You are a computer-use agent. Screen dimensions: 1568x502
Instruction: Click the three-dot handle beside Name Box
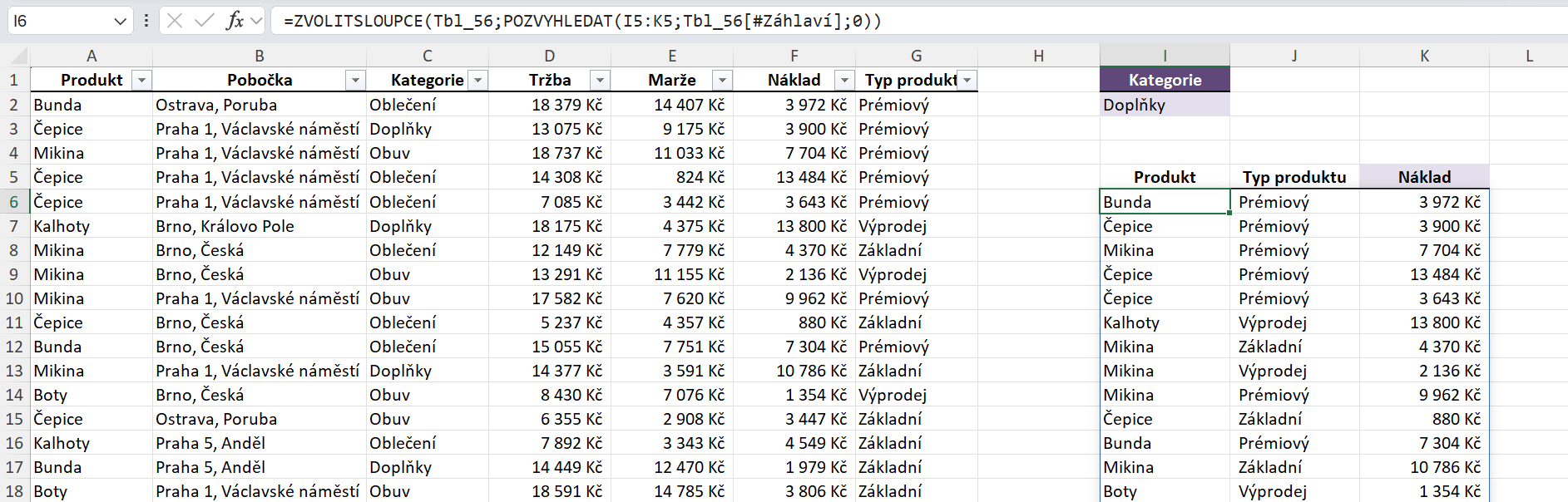(146, 21)
